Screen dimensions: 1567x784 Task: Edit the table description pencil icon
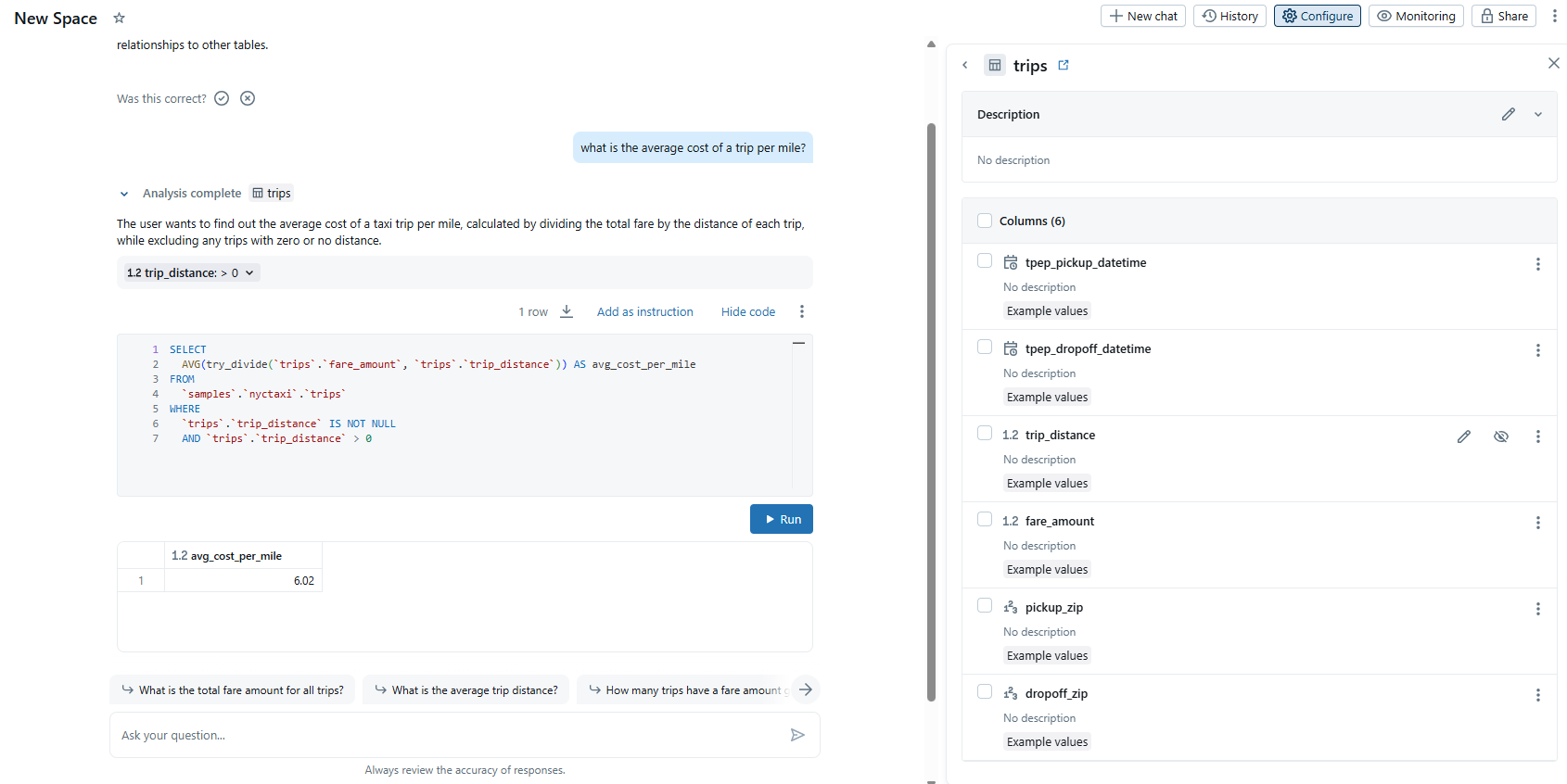click(1509, 114)
